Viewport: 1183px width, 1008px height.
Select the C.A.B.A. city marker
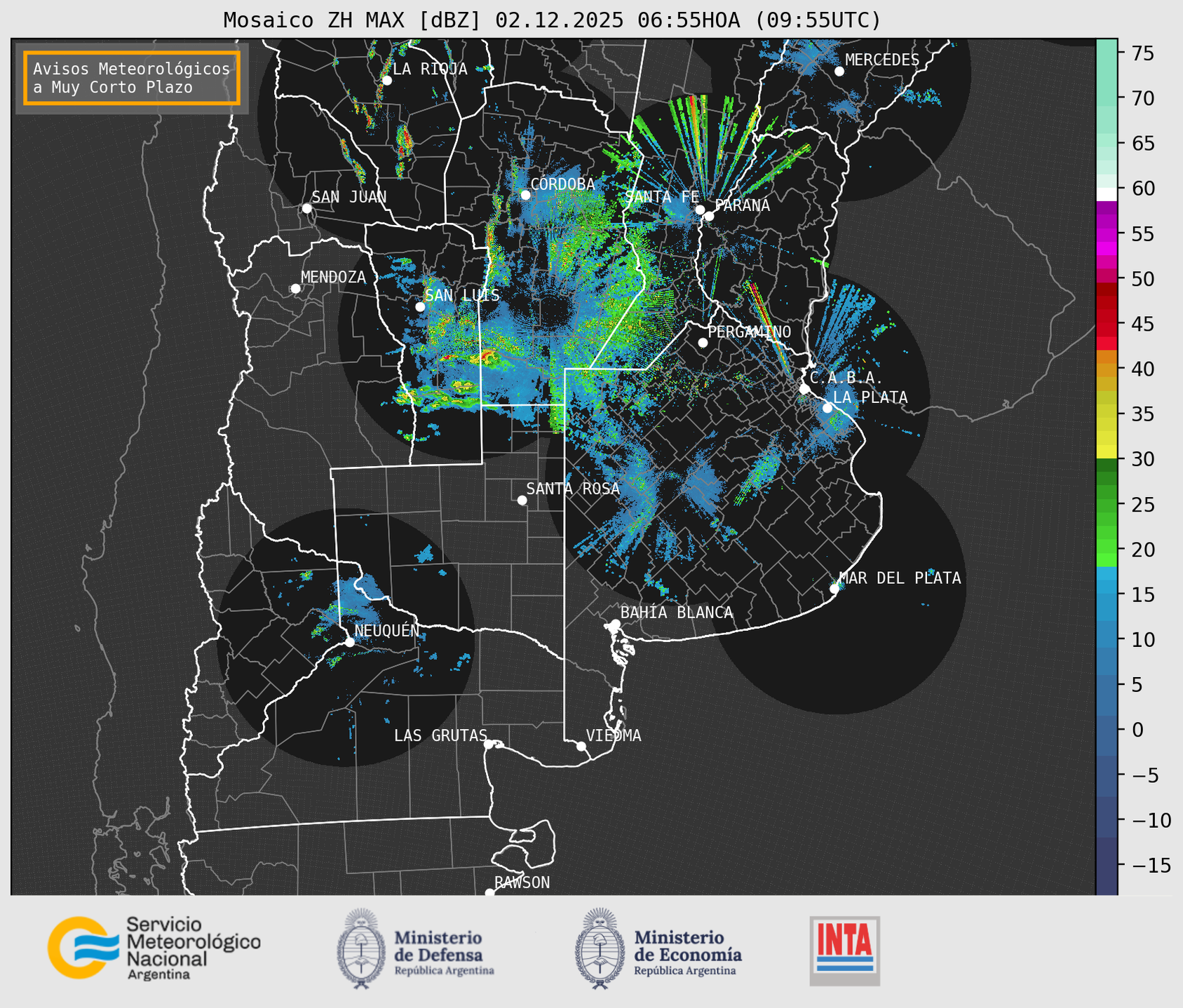tap(804, 389)
